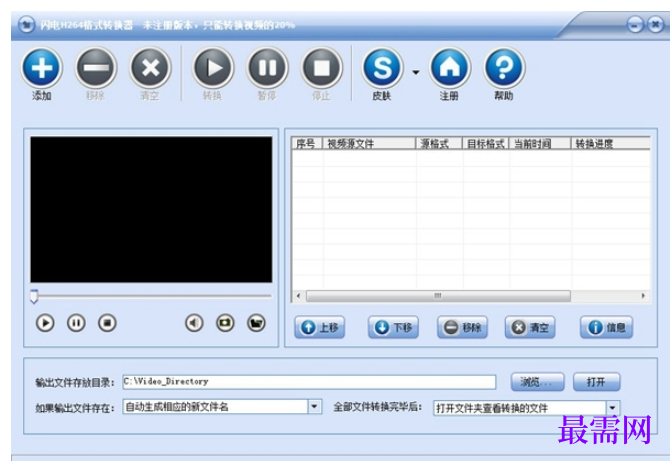Pause the preview player under the video
The width and height of the screenshot is (670, 461).
[76, 323]
